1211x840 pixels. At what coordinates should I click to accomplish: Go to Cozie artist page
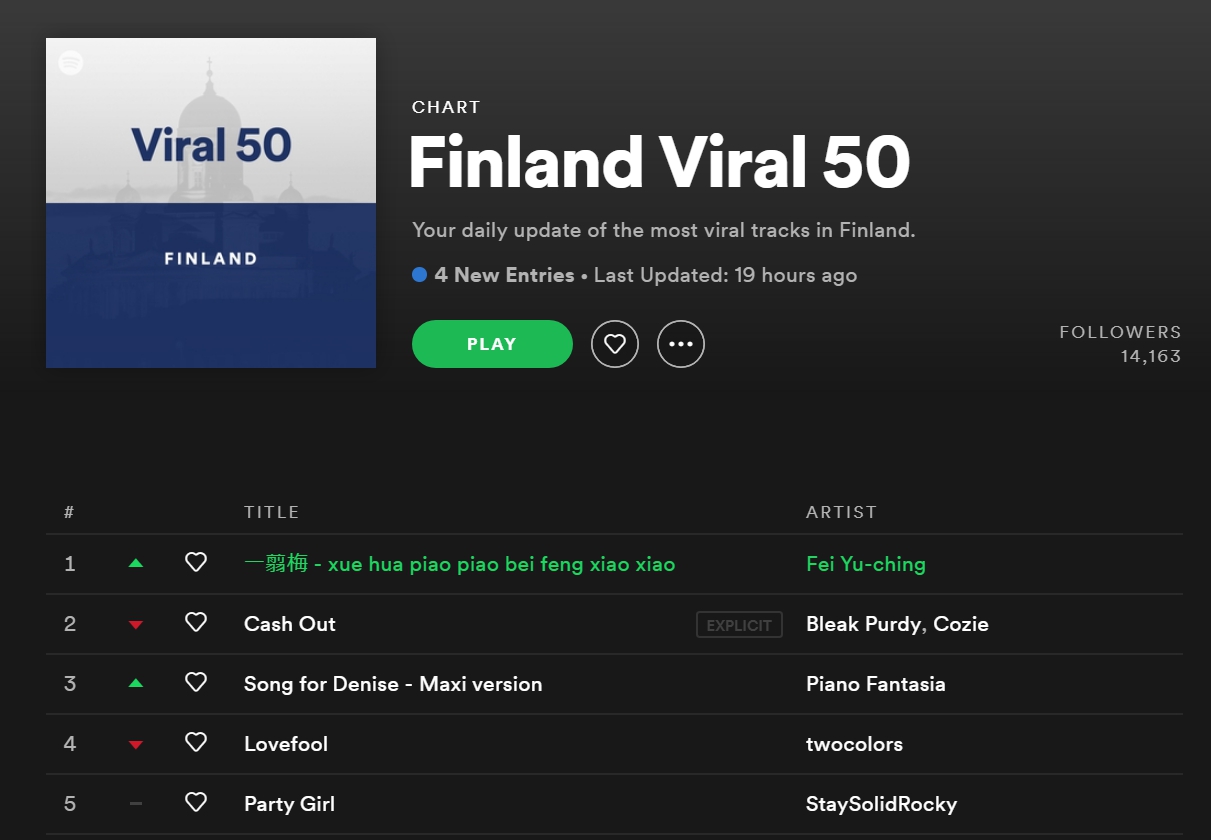pos(961,624)
